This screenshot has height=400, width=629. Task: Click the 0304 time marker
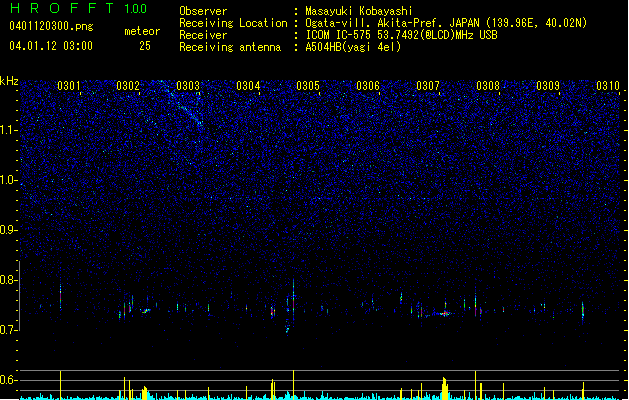click(x=248, y=86)
